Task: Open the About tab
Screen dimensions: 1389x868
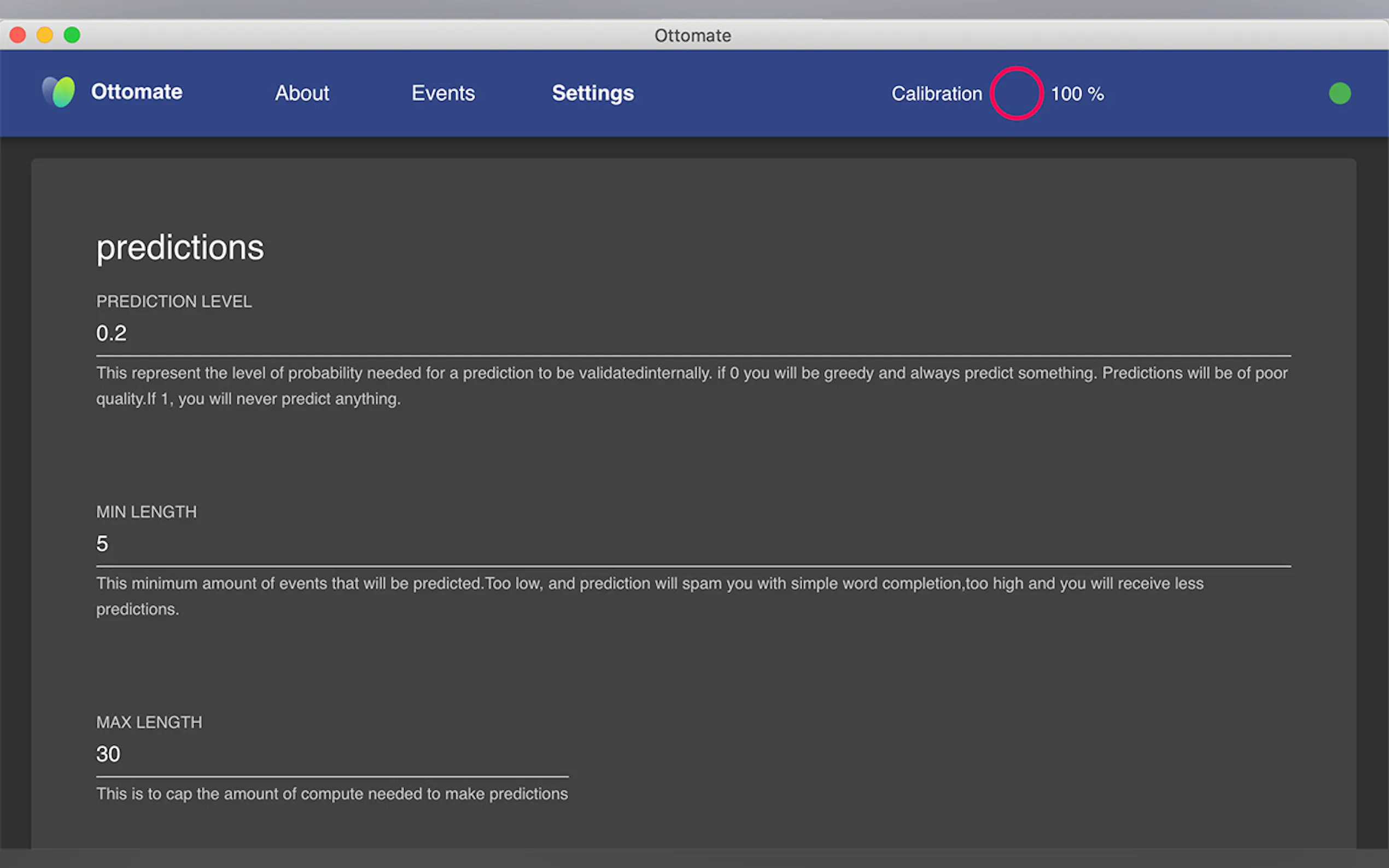Action: click(301, 93)
